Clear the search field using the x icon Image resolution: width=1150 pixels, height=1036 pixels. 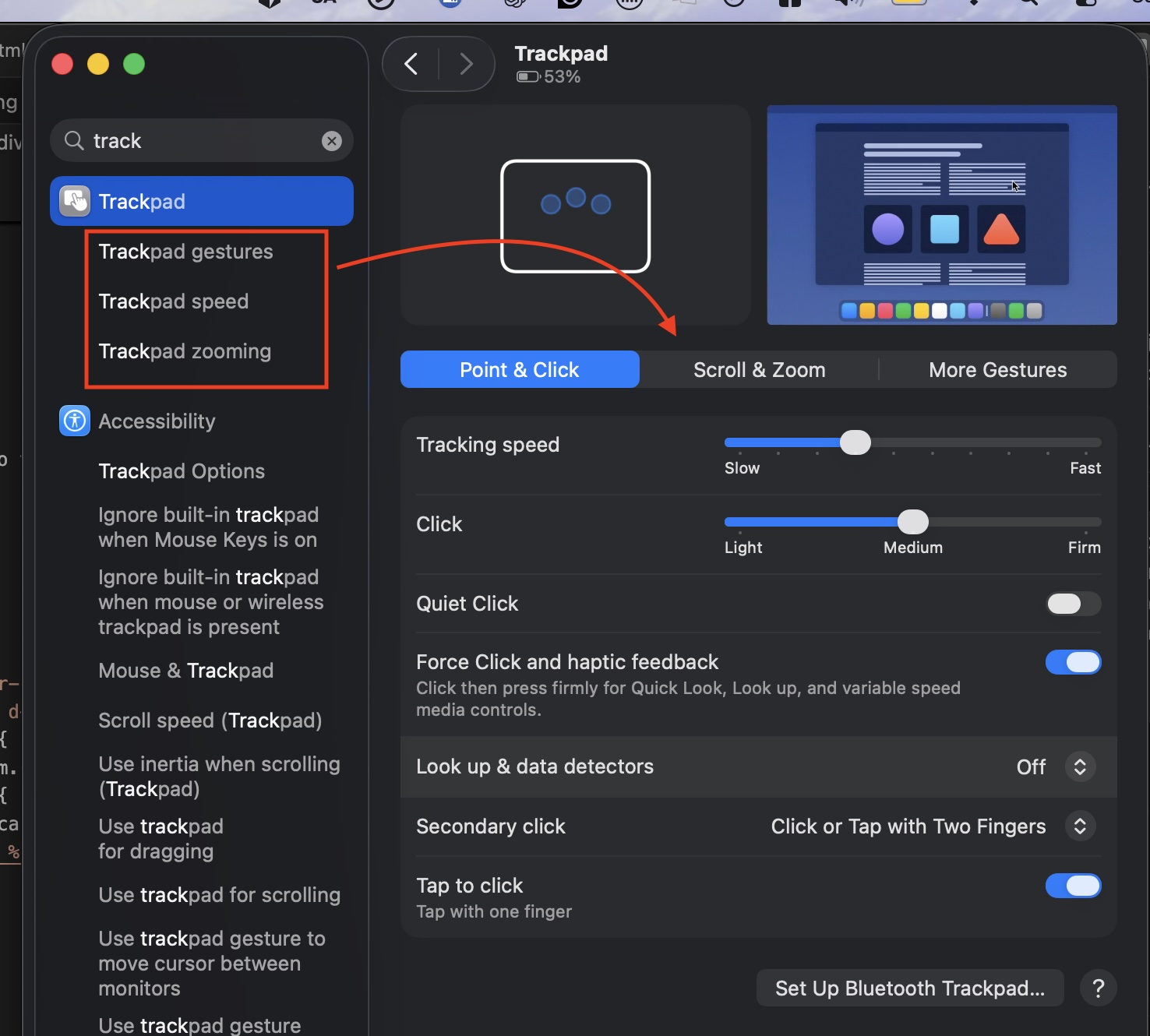pos(332,141)
